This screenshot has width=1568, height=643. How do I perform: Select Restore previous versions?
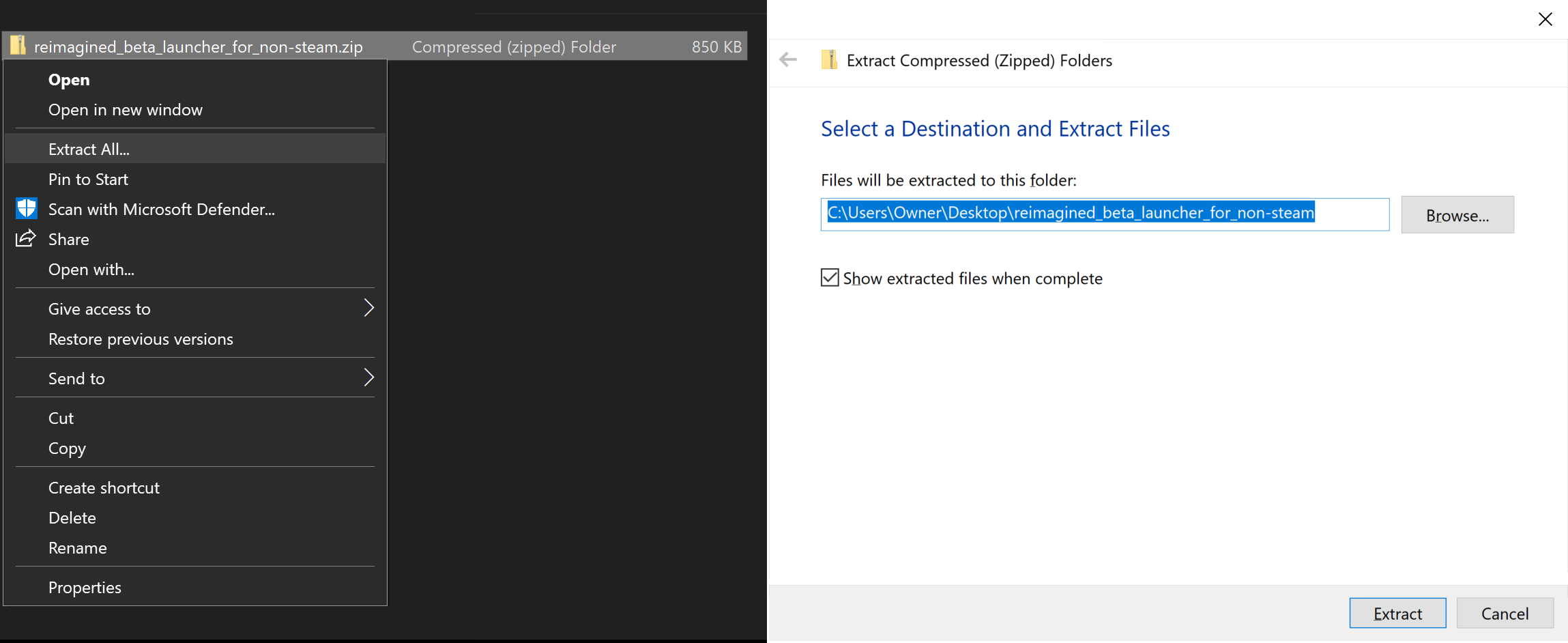point(141,339)
